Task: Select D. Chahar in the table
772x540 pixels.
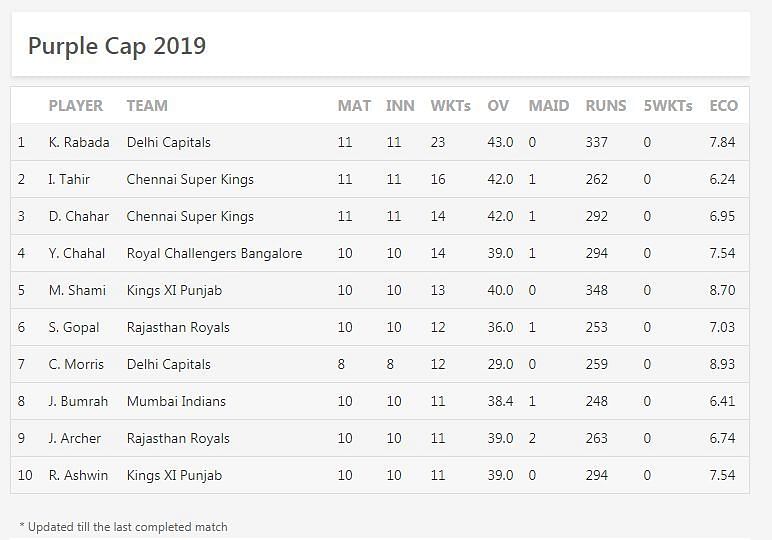Action: click(78, 216)
